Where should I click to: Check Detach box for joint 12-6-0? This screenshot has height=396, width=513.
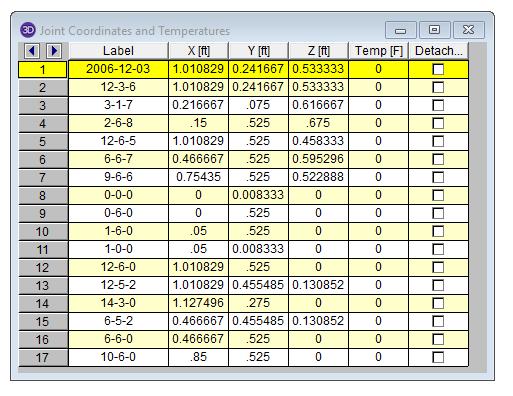[438, 267]
